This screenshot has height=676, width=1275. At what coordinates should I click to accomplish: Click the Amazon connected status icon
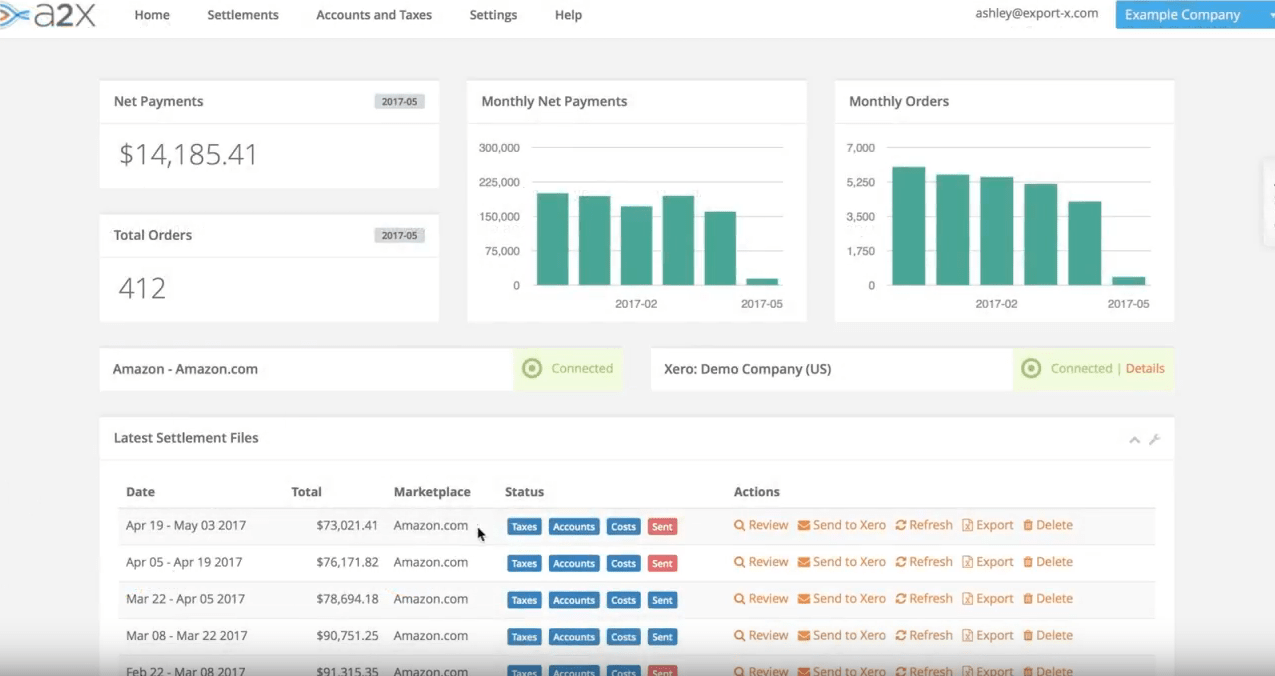(x=533, y=369)
